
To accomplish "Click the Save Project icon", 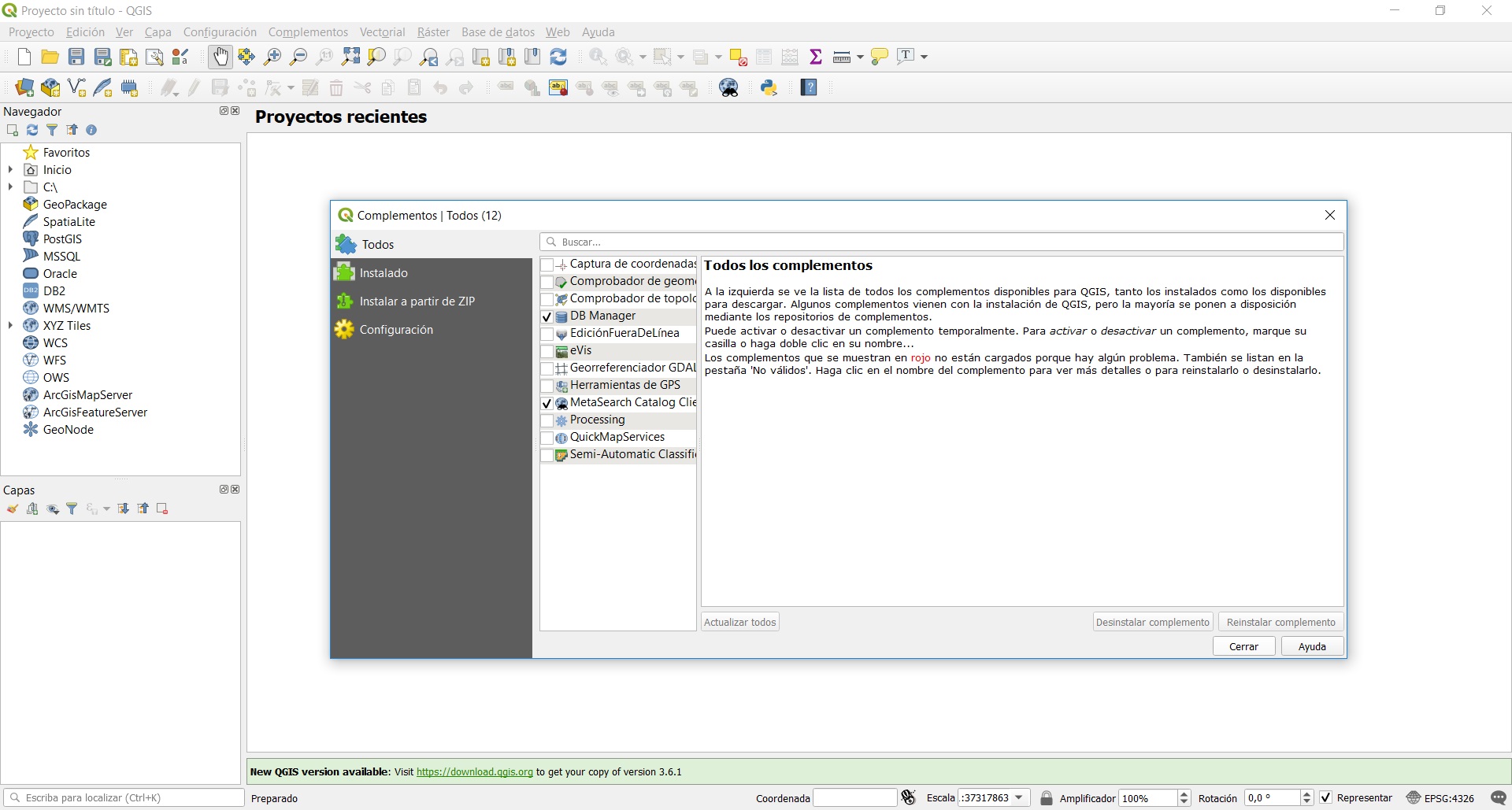I will pos(76,57).
